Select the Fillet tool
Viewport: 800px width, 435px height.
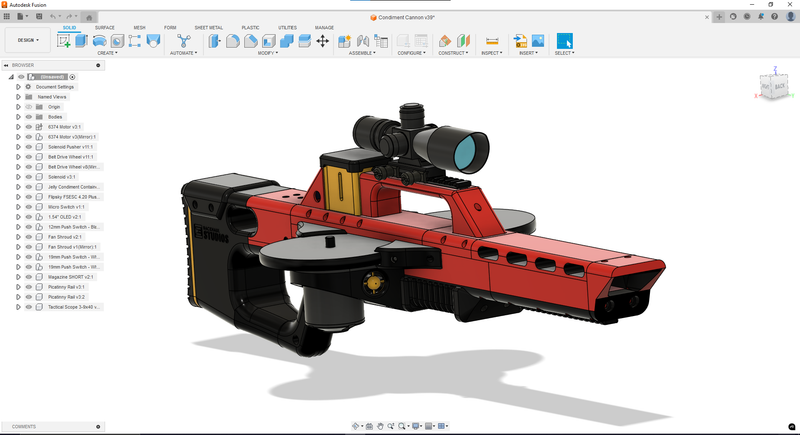pyautogui.click(x=233, y=41)
